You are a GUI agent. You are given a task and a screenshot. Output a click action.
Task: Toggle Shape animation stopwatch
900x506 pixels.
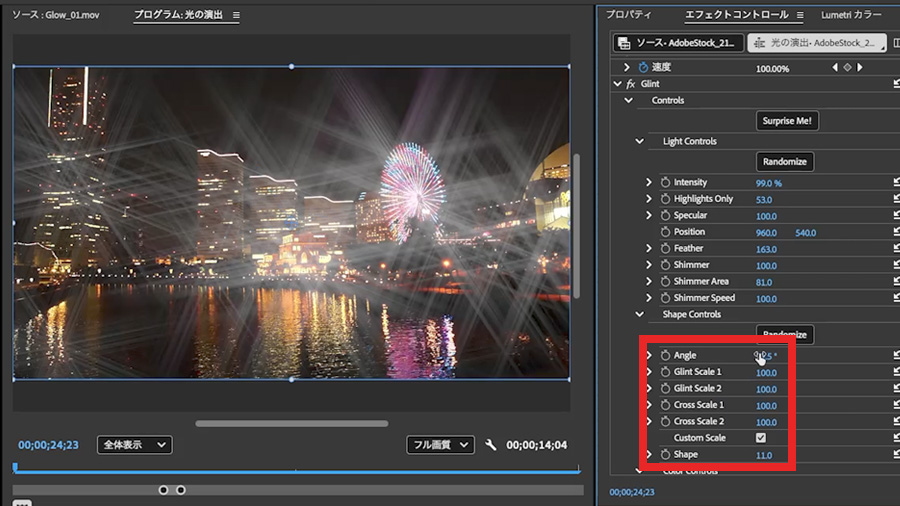[x=665, y=454]
